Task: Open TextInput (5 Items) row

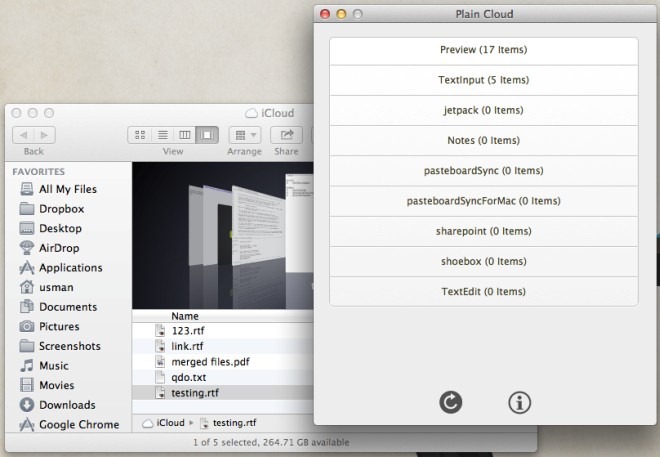Action: pyautogui.click(x=483, y=80)
